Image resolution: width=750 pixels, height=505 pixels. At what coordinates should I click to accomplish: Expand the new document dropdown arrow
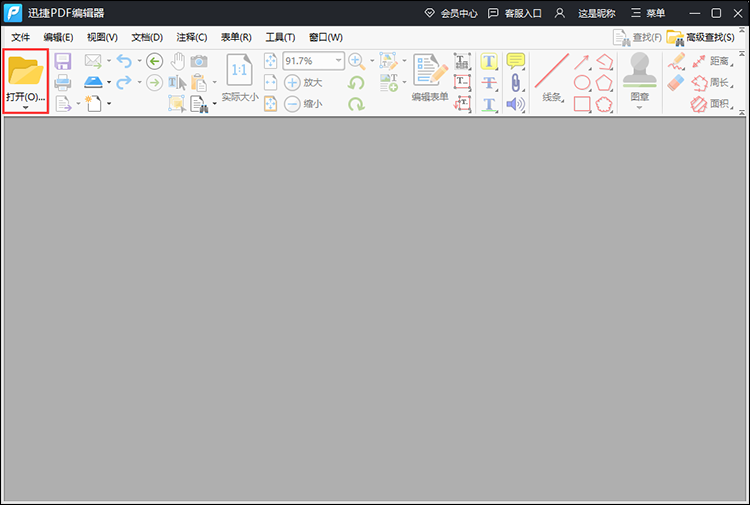point(109,103)
